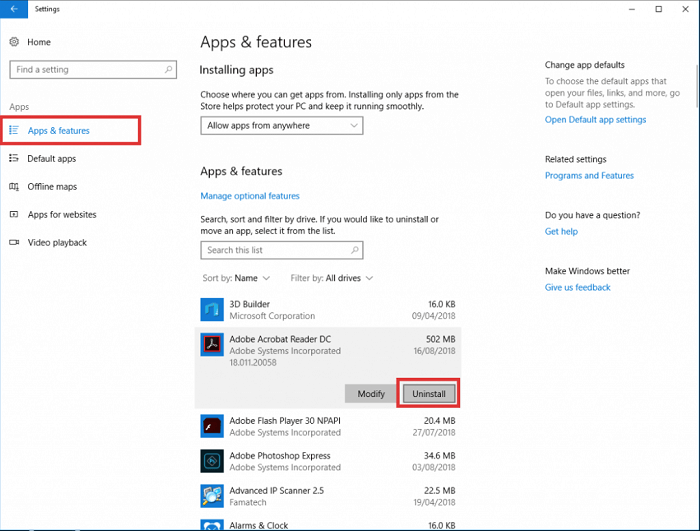700x531 pixels.
Task: Open the Filter by All drives dropdown
Action: [332, 278]
